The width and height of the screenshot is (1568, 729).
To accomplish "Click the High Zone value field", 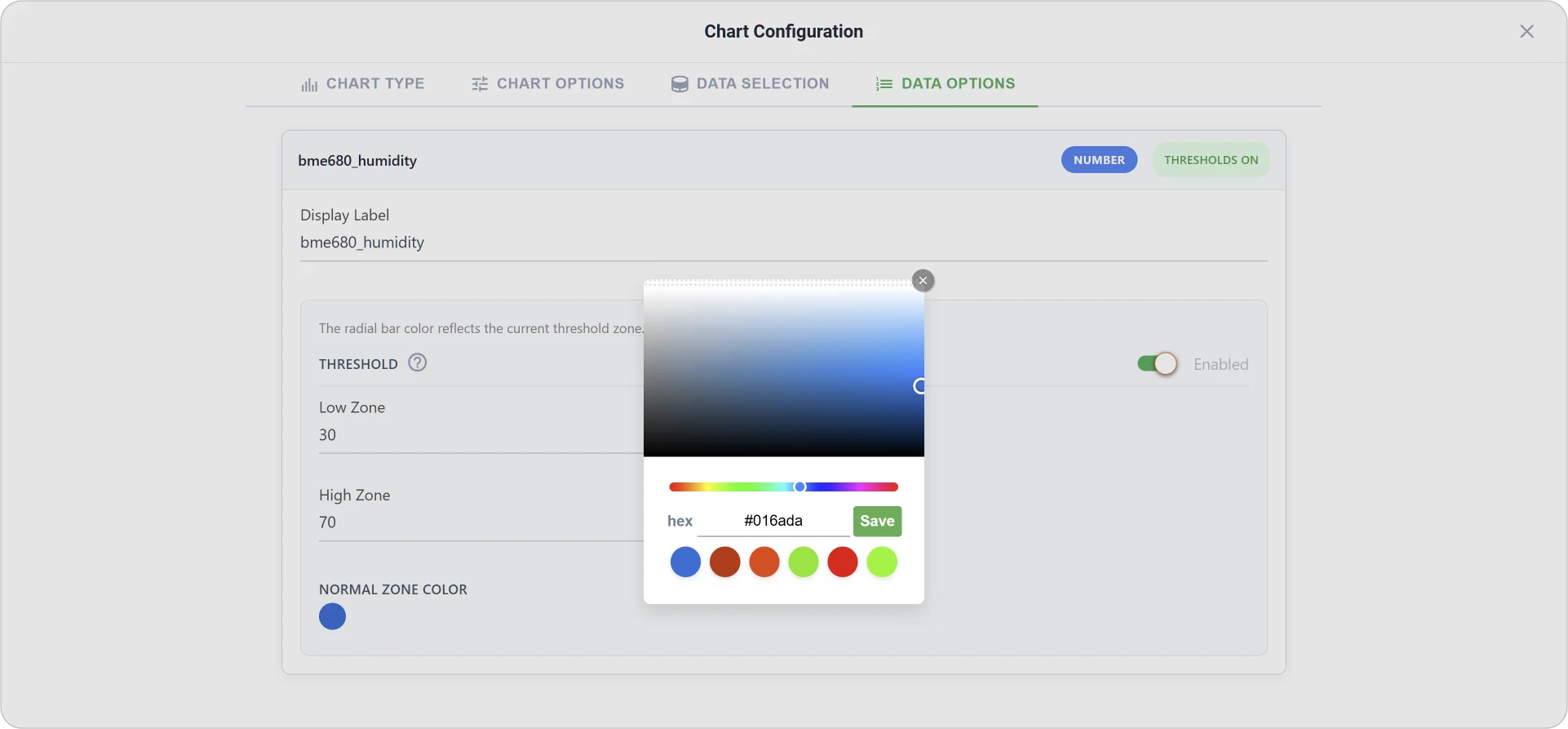I will click(x=481, y=522).
